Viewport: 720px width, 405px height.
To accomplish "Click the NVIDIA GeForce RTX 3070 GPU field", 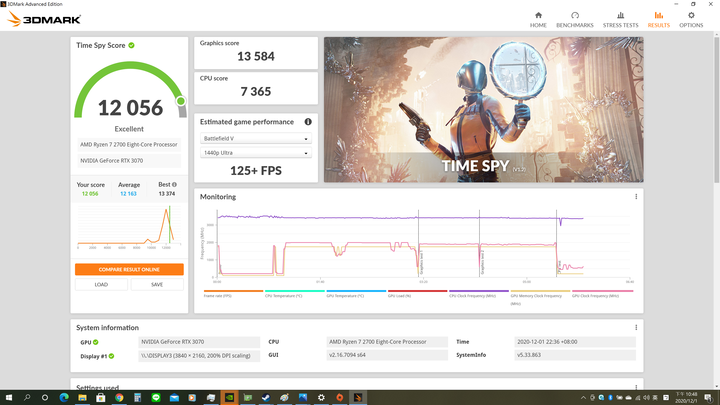I will (199, 342).
